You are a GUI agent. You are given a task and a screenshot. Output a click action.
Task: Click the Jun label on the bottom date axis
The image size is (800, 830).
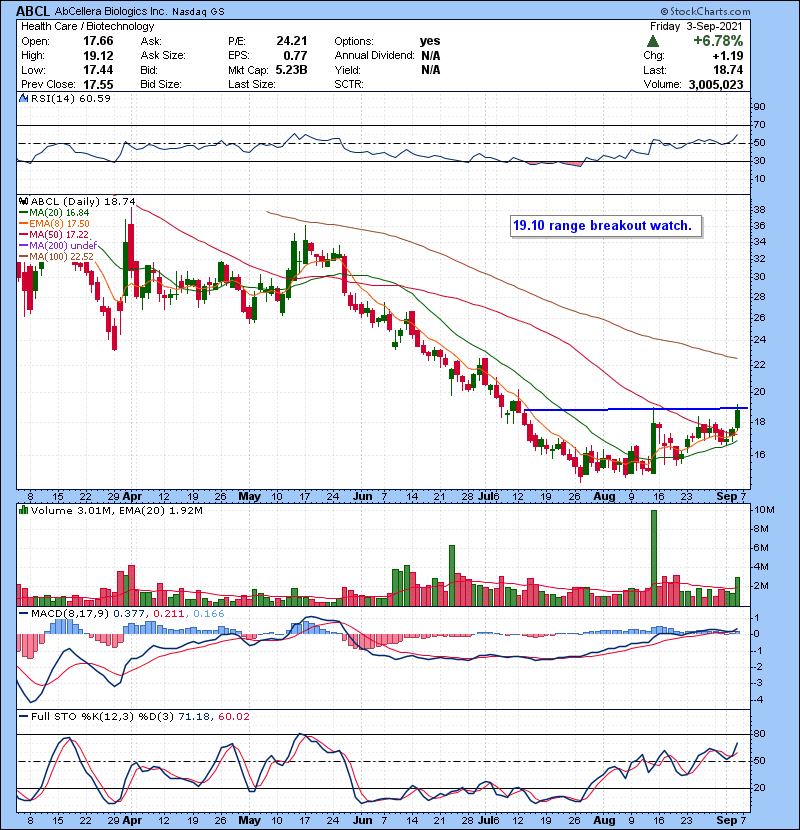pos(363,820)
